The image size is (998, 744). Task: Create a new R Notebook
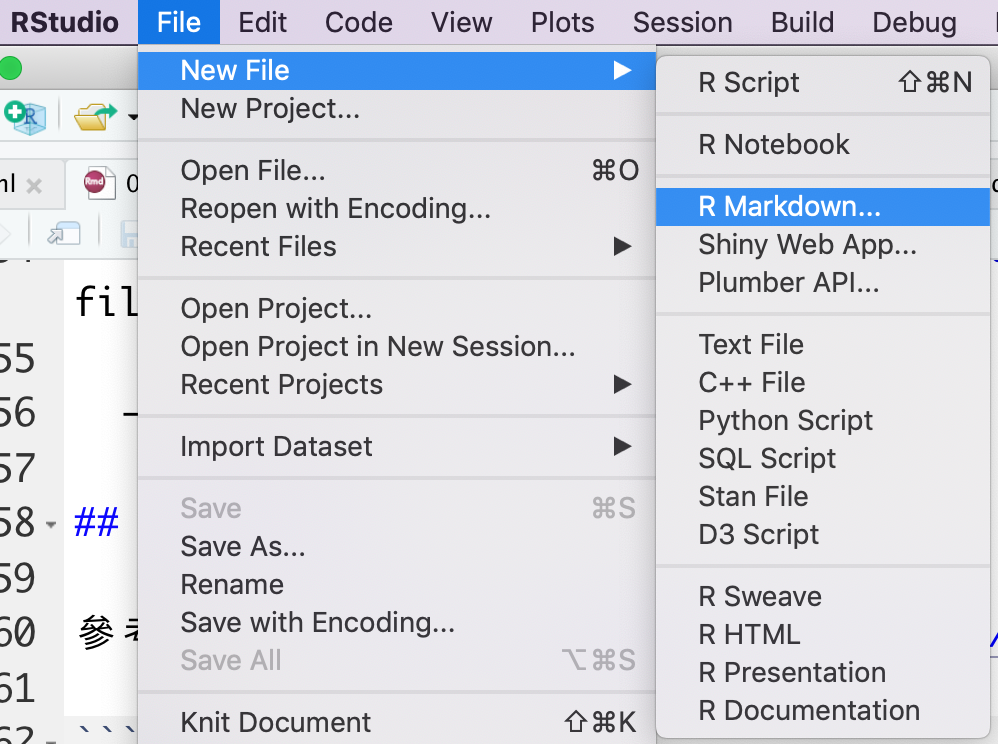(773, 144)
